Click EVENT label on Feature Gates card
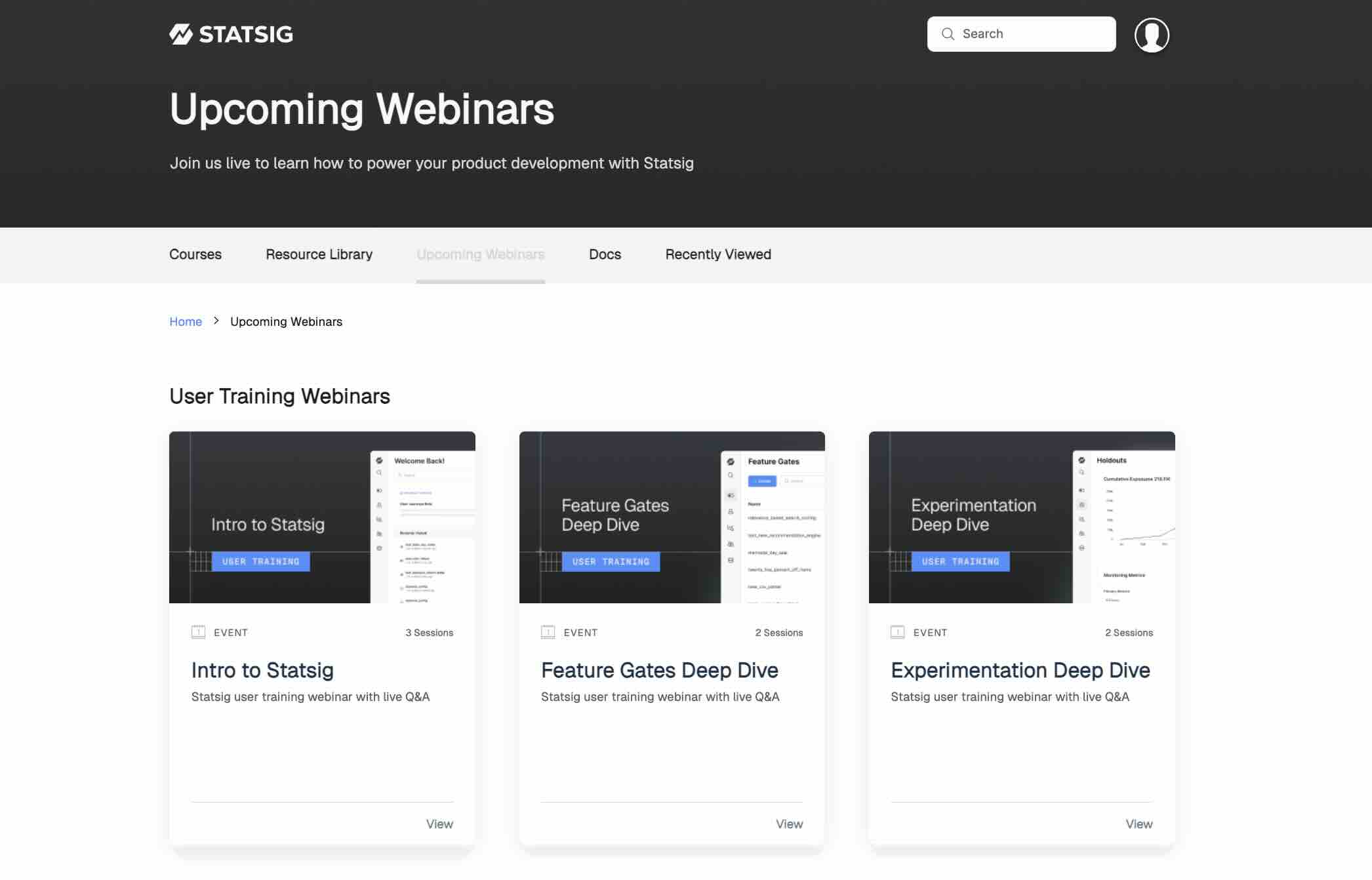The height and width of the screenshot is (880, 1372). click(x=580, y=633)
